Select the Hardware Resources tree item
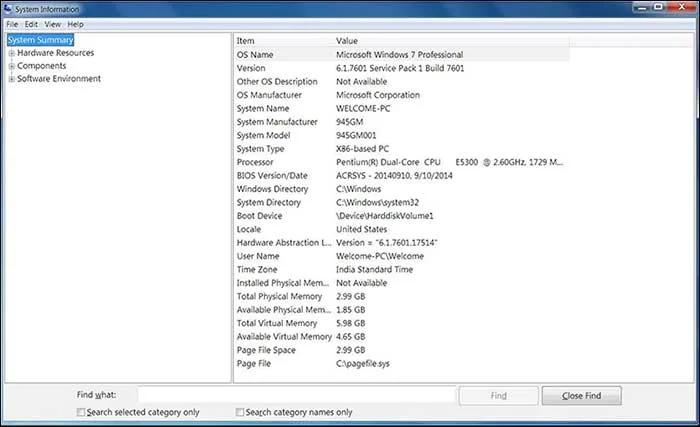The image size is (700, 427). (x=56, y=53)
